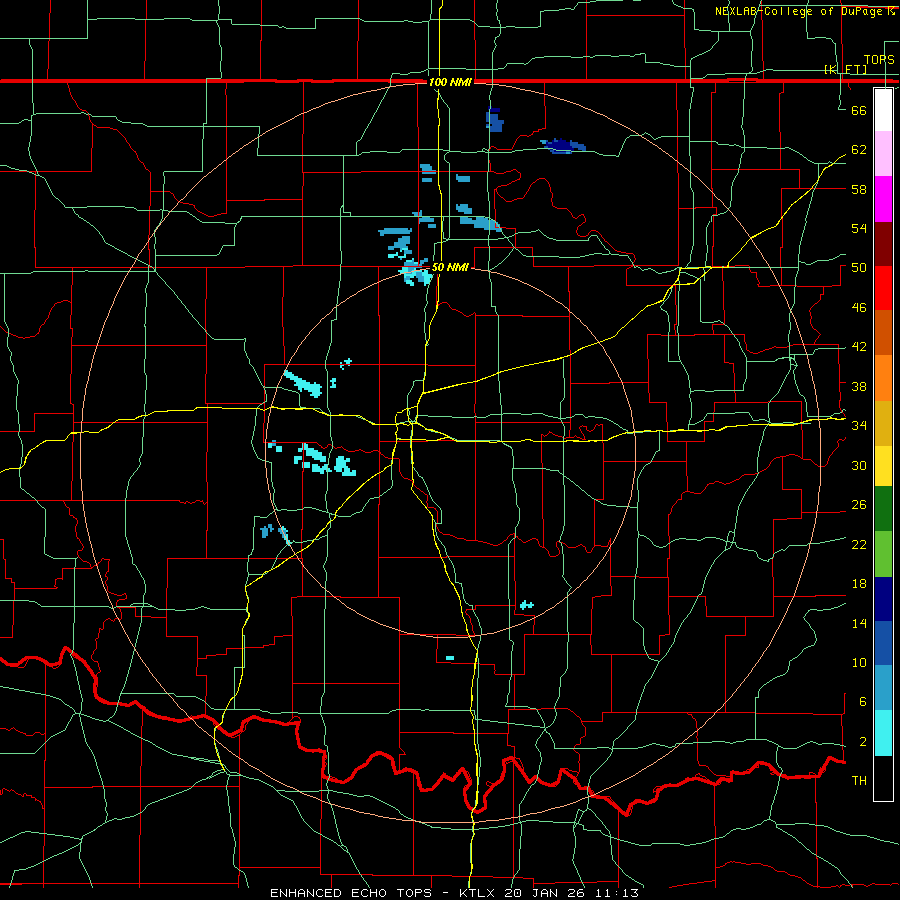Viewport: 900px width, 900px height.
Task: Click the 42 legend value
Action: point(859,347)
